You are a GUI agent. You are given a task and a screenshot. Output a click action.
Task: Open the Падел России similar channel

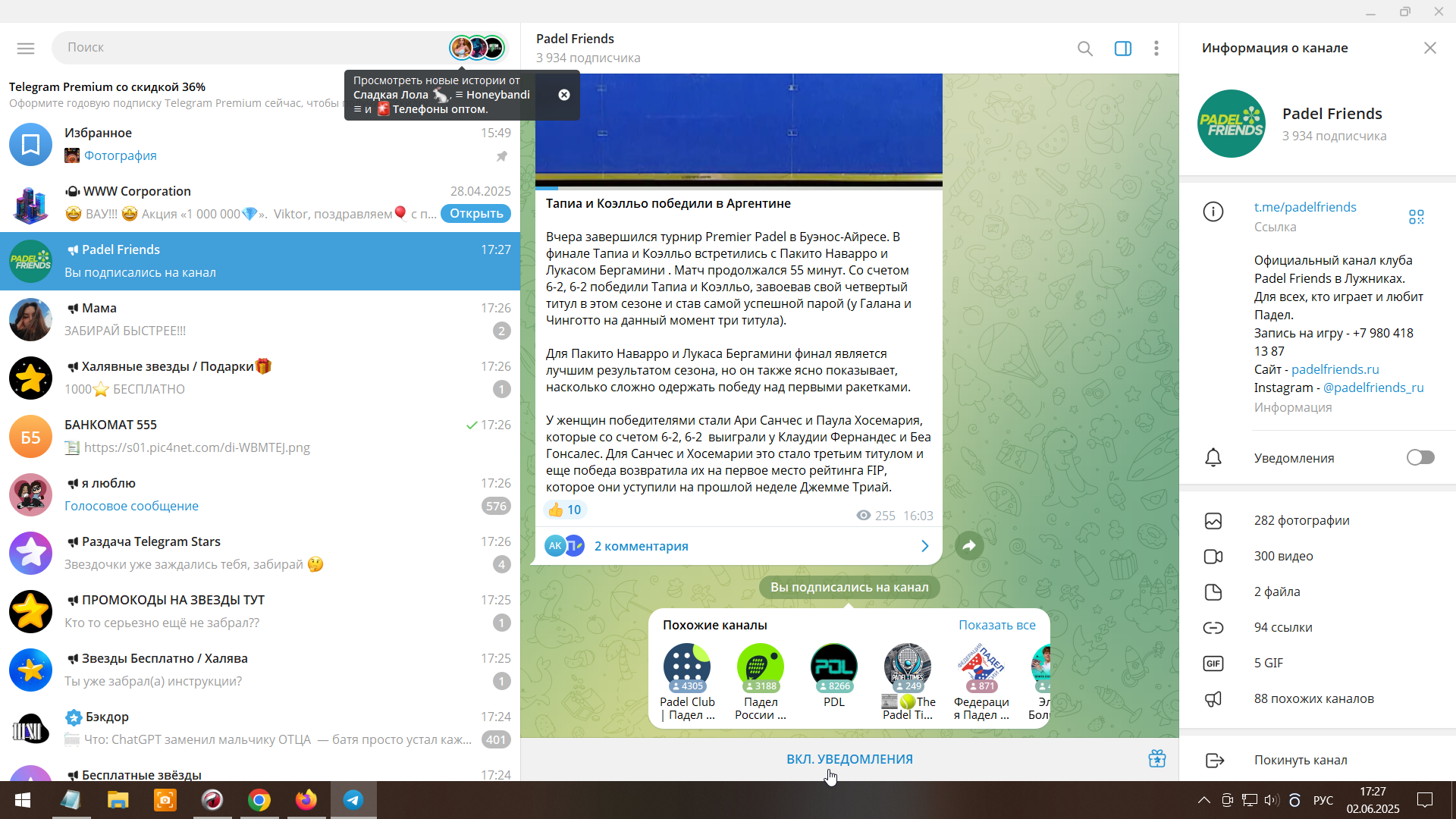click(761, 682)
